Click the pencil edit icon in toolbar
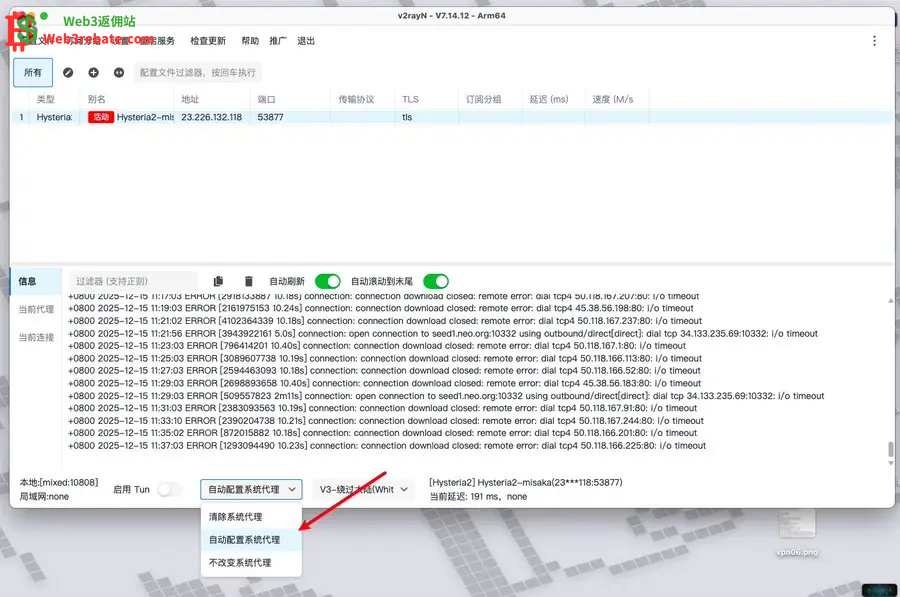The width and height of the screenshot is (900, 597). (x=68, y=73)
